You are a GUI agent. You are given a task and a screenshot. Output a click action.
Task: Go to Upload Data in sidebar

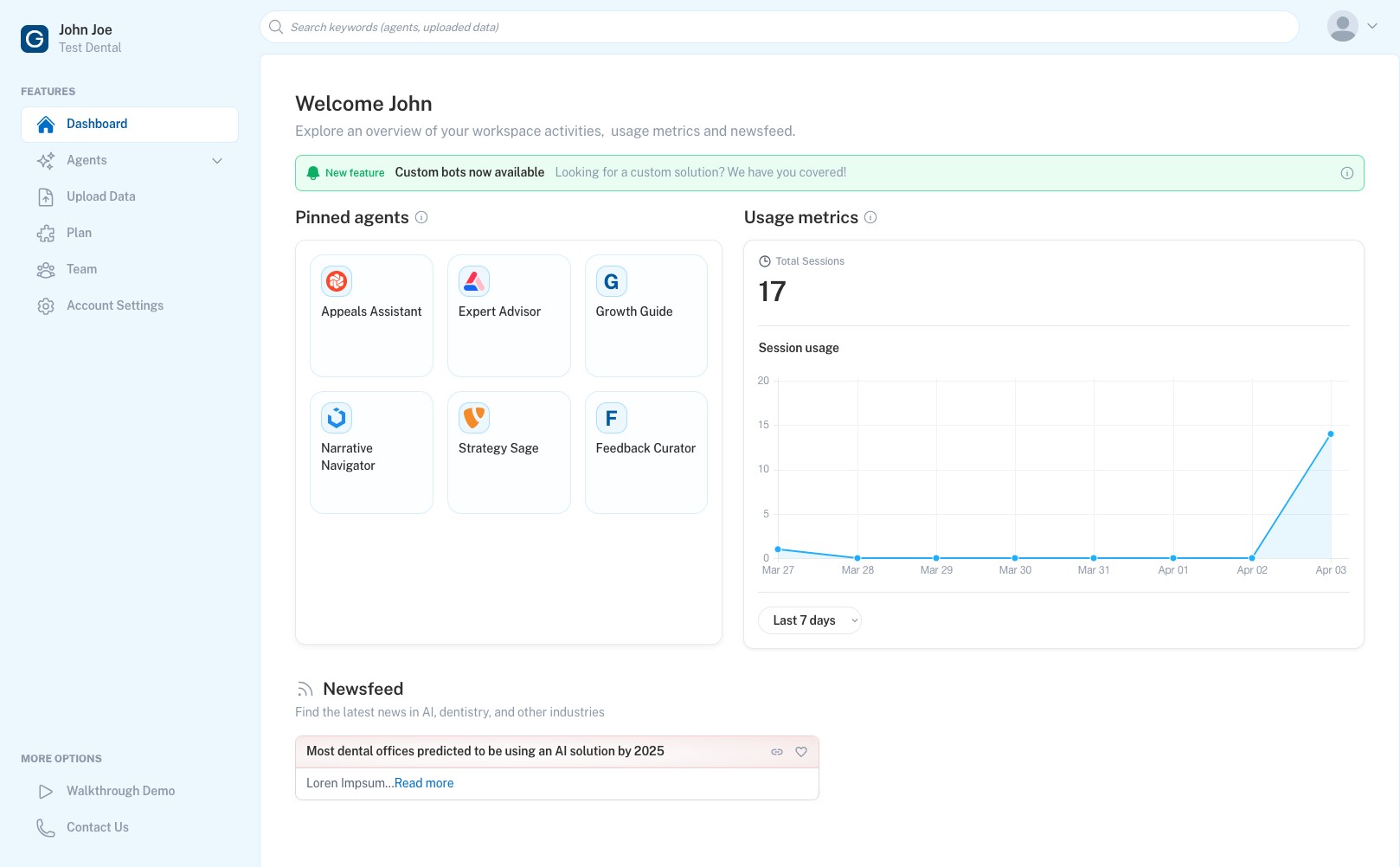click(100, 196)
